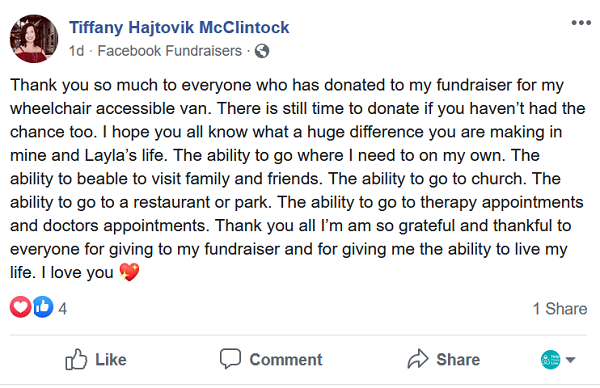
Task: Expand the commenting identity dropdown arrow
Action: click(x=570, y=360)
